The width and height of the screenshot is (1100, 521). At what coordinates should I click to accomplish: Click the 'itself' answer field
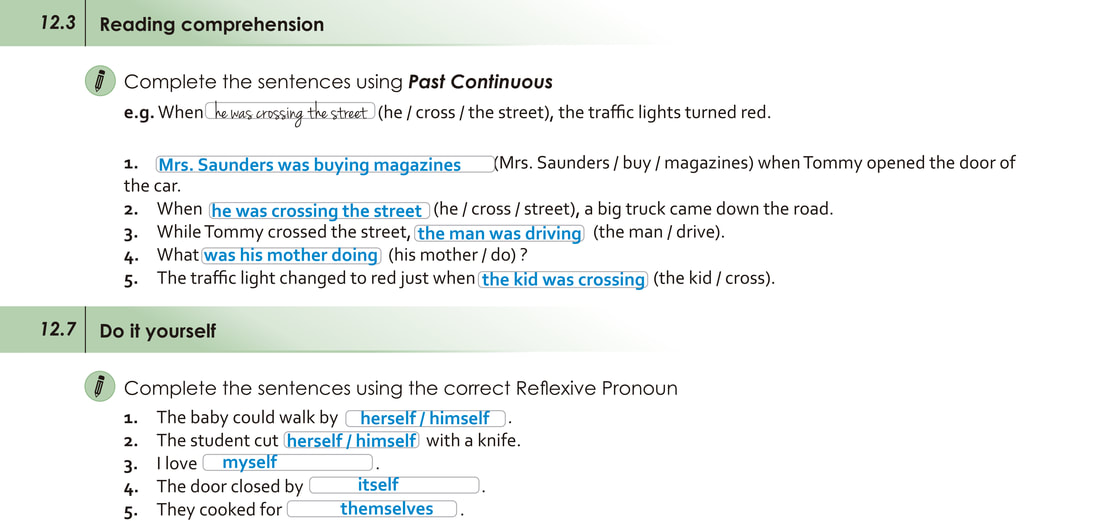point(395,485)
